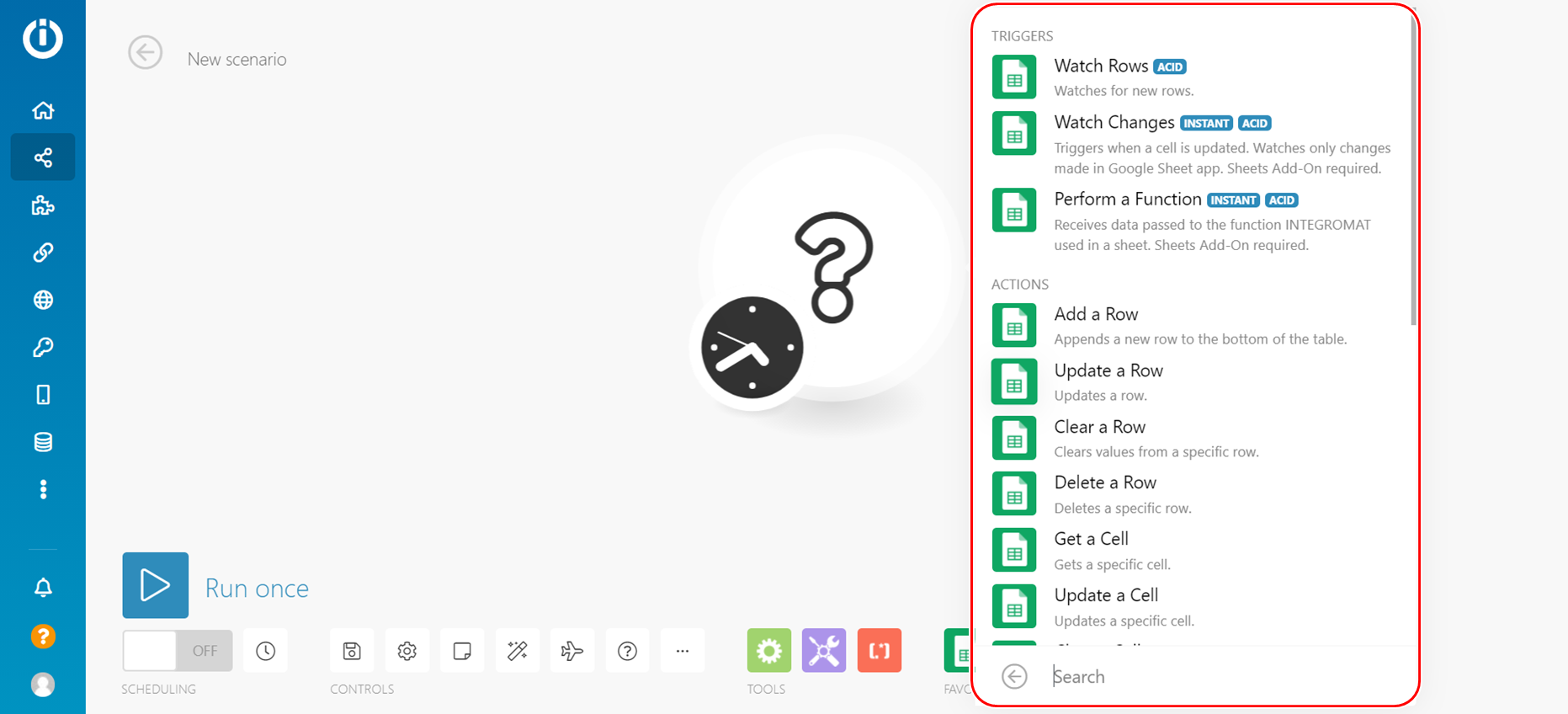The image size is (1568, 714).
Task: Open red Text parser brackets tool
Action: [x=880, y=650]
